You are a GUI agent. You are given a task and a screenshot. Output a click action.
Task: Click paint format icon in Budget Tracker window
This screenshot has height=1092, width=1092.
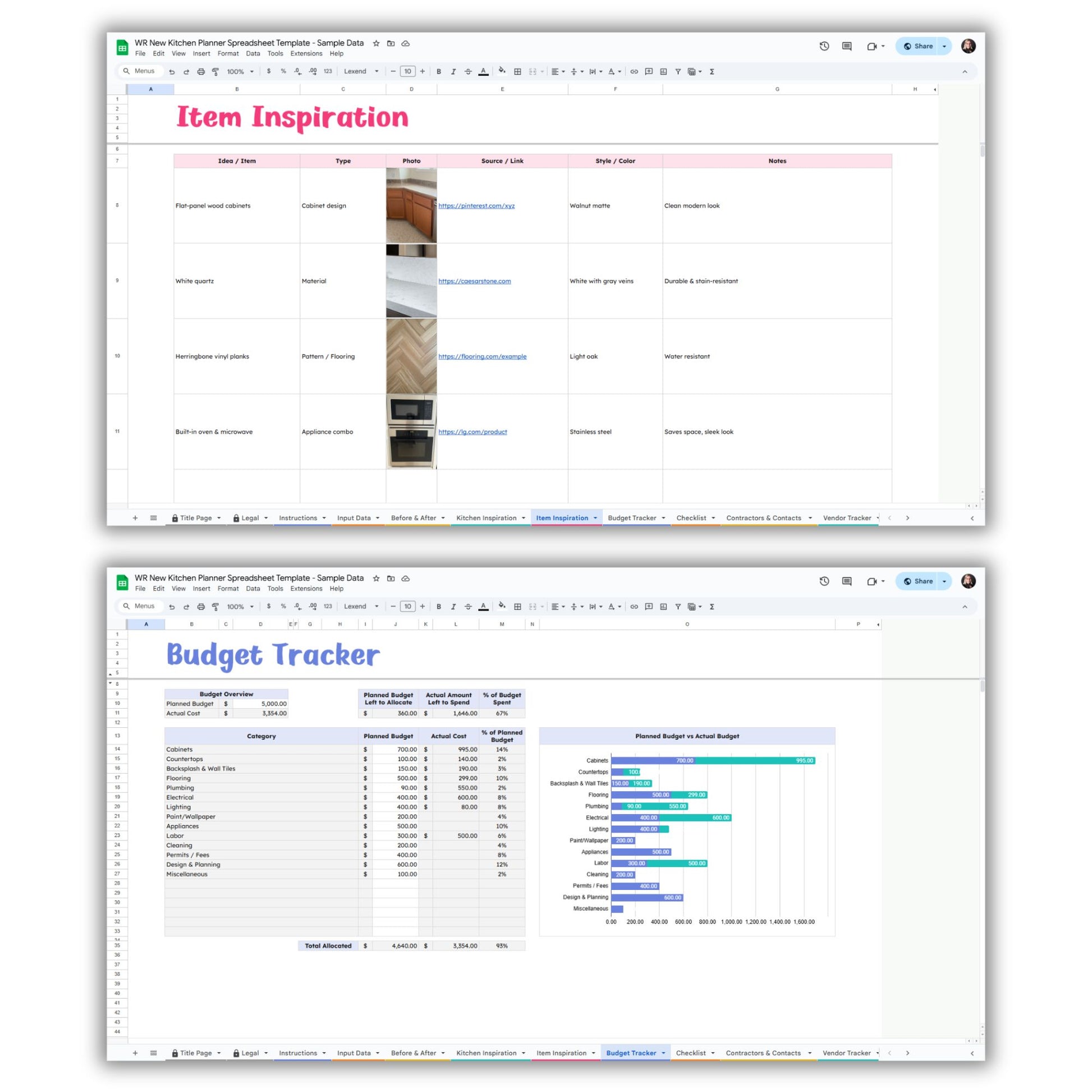click(215, 607)
